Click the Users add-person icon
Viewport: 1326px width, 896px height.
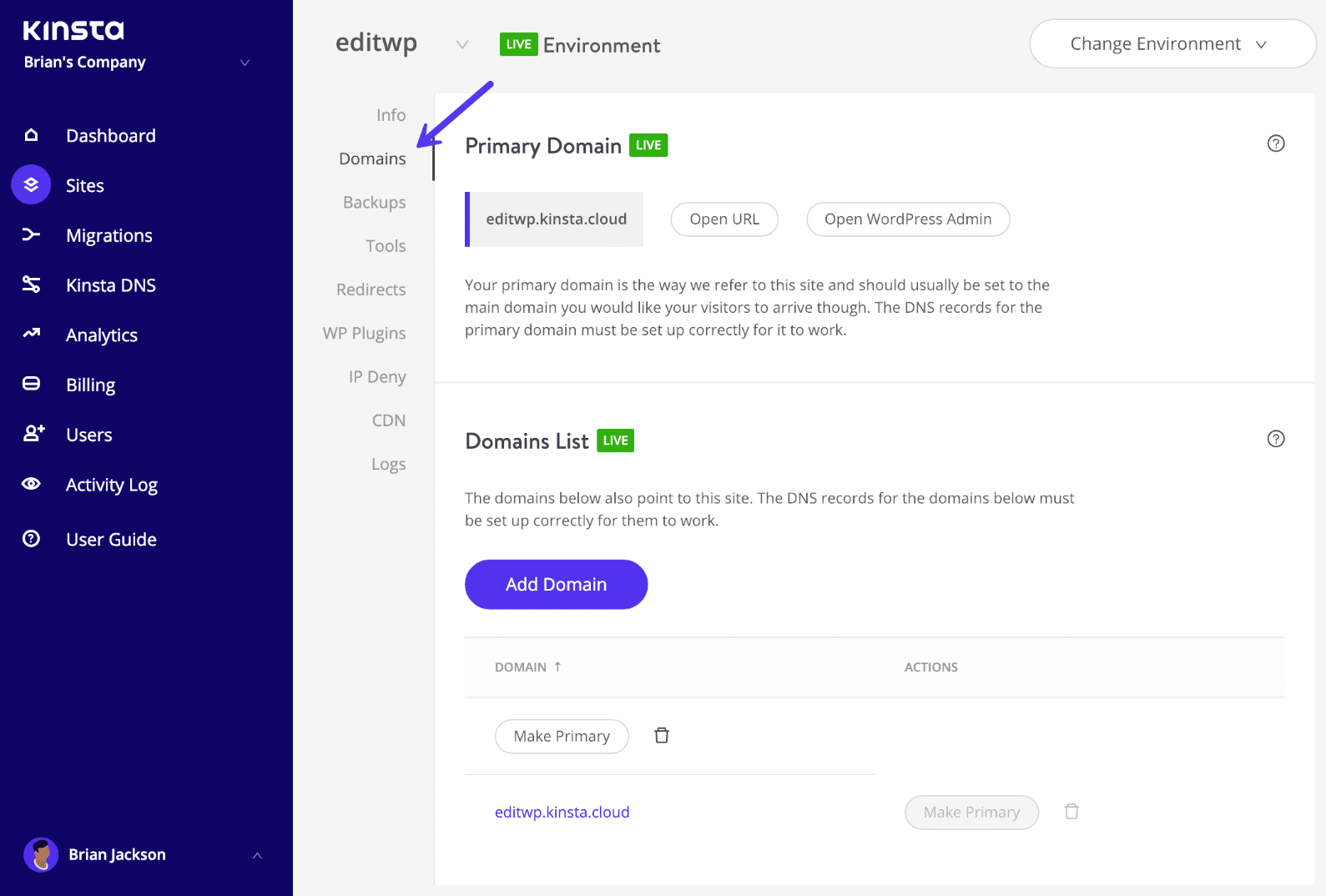[33, 433]
